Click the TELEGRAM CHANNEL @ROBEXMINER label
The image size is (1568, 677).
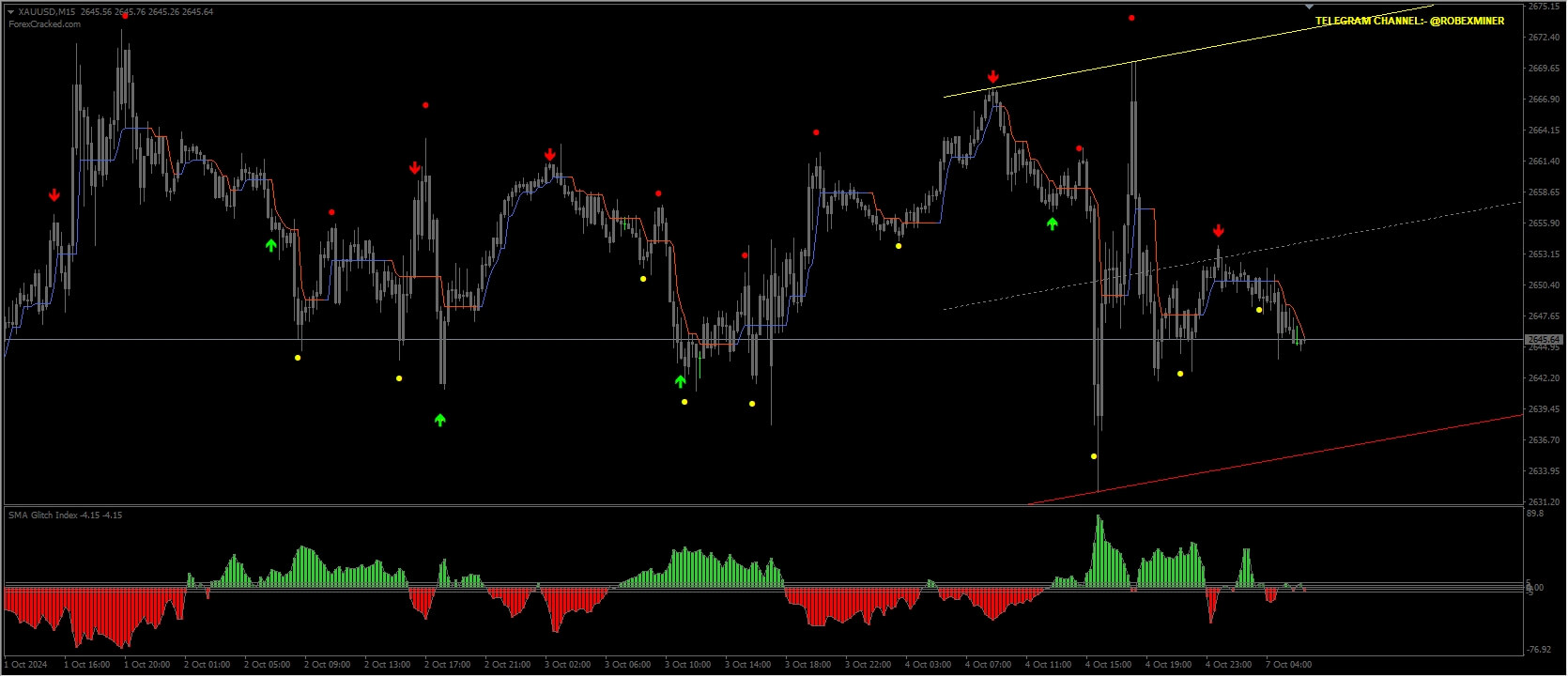click(1409, 21)
